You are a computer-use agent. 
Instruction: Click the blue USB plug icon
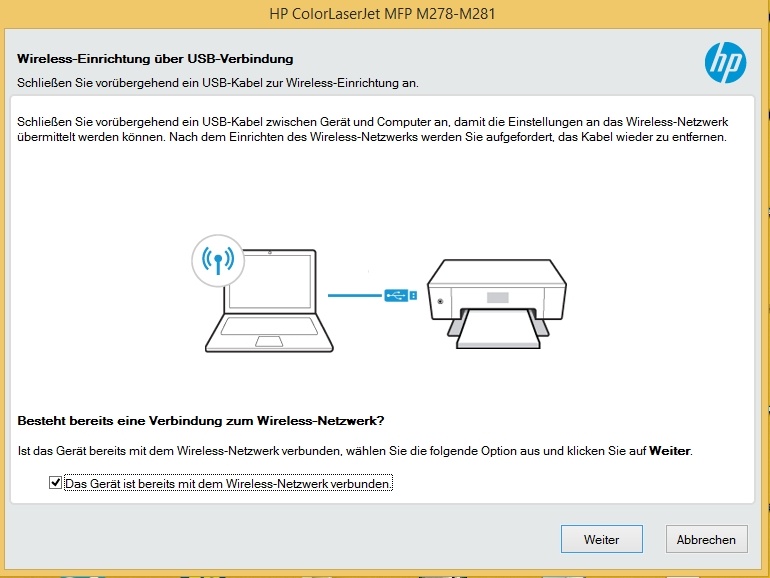[401, 295]
